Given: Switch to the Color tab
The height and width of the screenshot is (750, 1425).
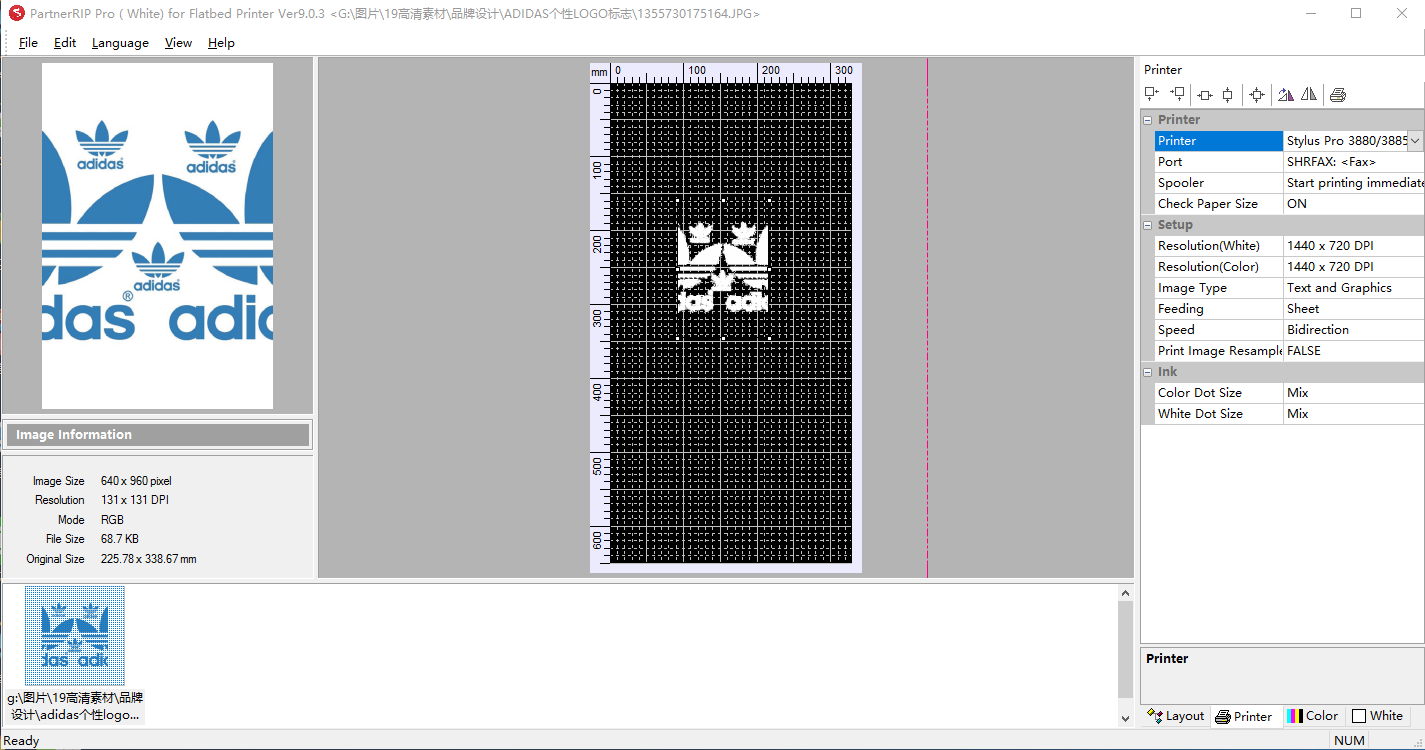Looking at the screenshot, I should (1313, 716).
